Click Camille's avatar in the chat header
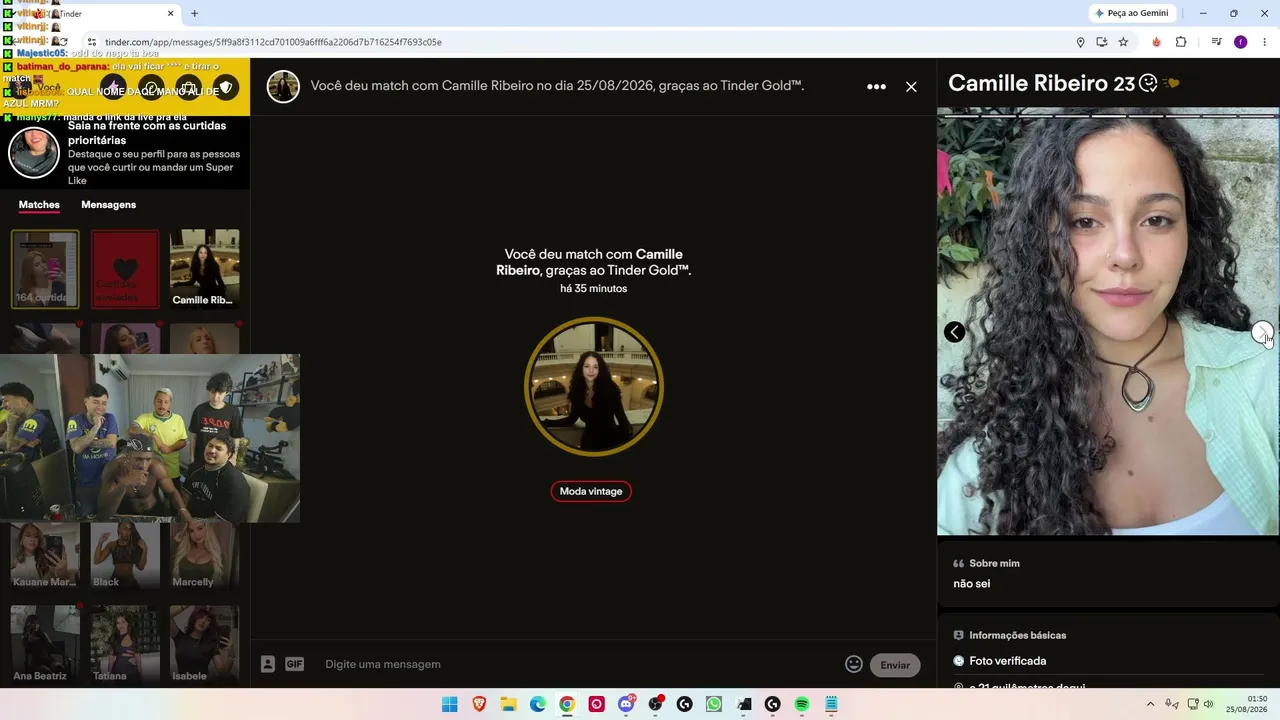1280x720 pixels. tap(283, 87)
